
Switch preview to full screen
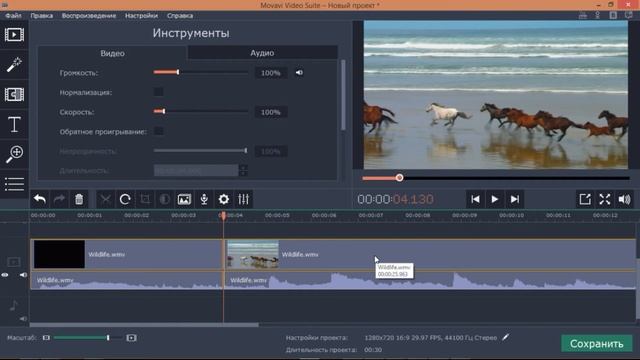[x=604, y=199]
